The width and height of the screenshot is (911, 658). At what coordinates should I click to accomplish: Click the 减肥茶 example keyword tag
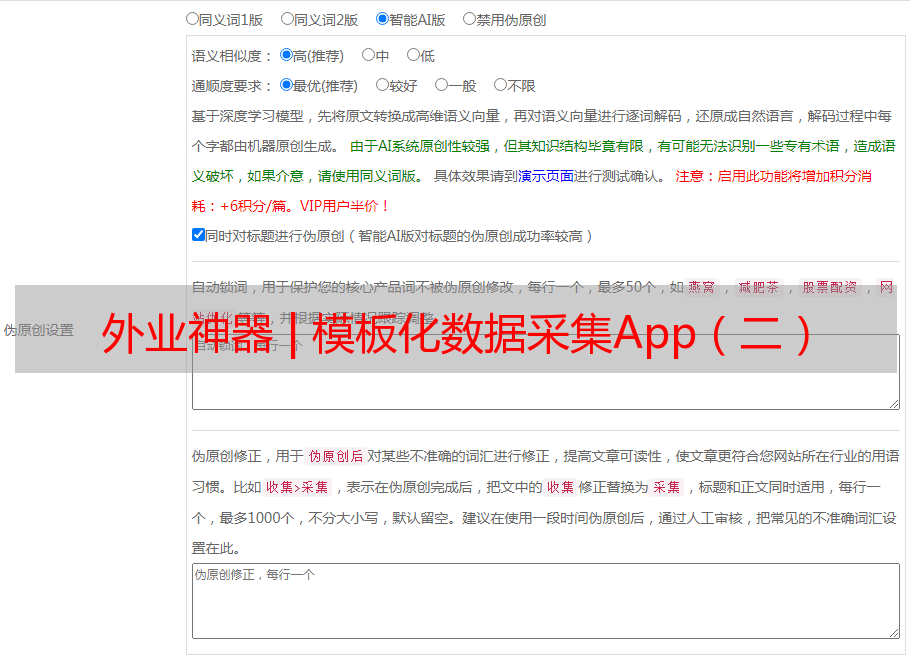pos(759,287)
